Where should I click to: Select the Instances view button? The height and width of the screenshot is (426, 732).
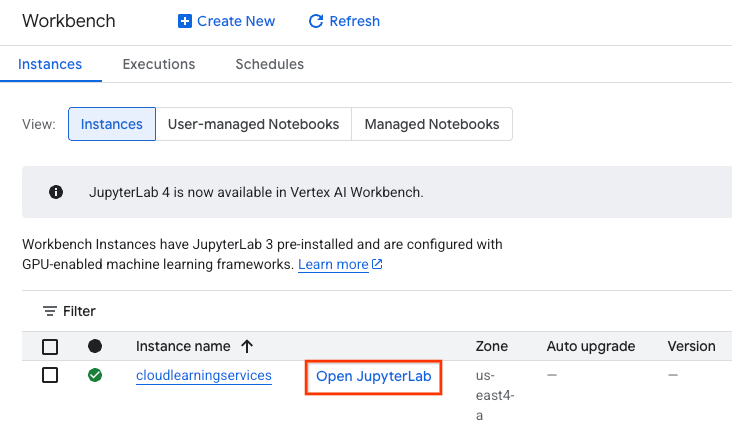pyautogui.click(x=112, y=124)
